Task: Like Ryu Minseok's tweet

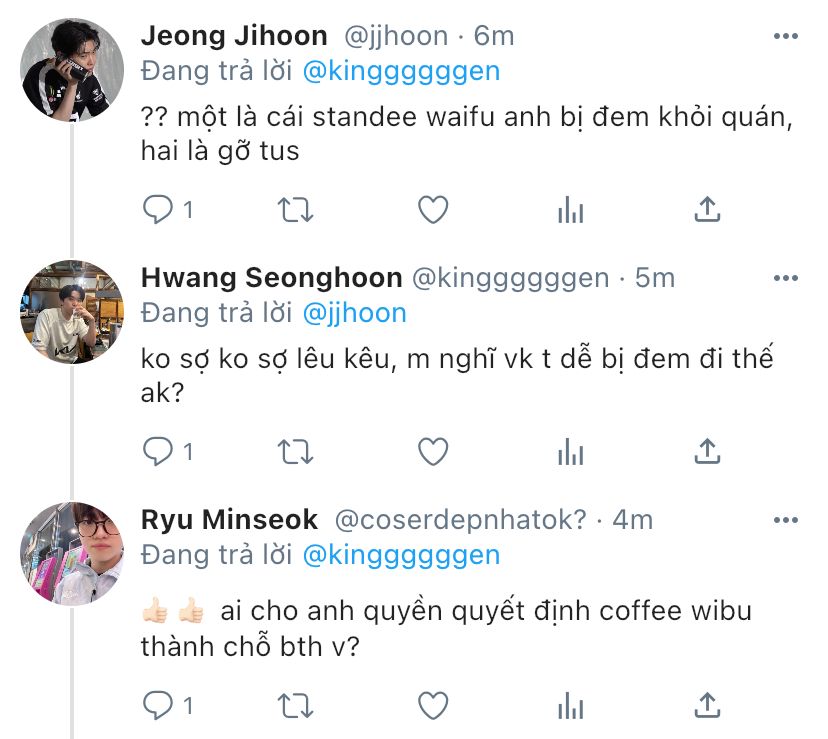Action: (x=433, y=706)
